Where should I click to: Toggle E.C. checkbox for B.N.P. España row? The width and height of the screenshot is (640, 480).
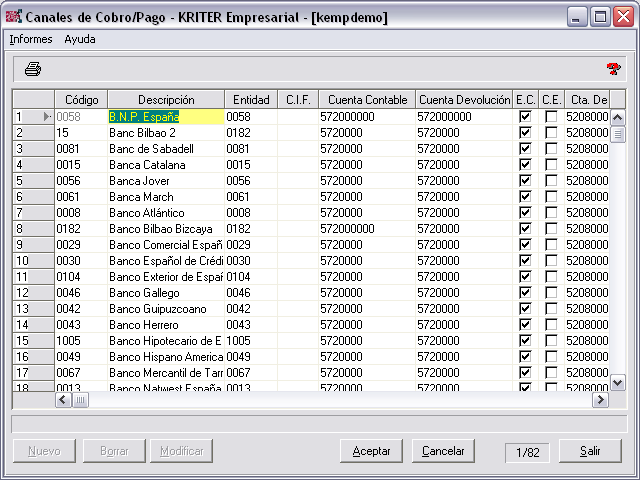click(x=525, y=117)
